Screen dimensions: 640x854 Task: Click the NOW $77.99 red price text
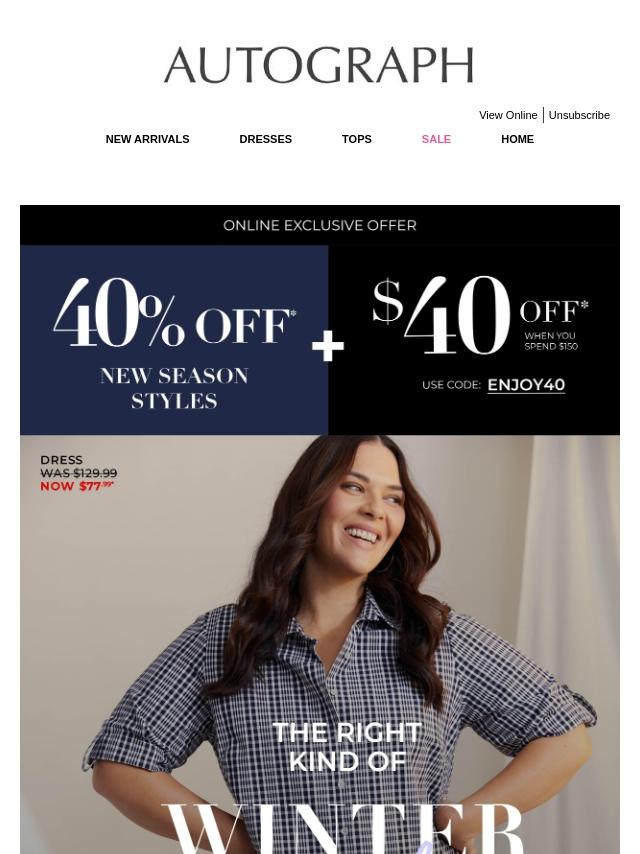pos(77,486)
